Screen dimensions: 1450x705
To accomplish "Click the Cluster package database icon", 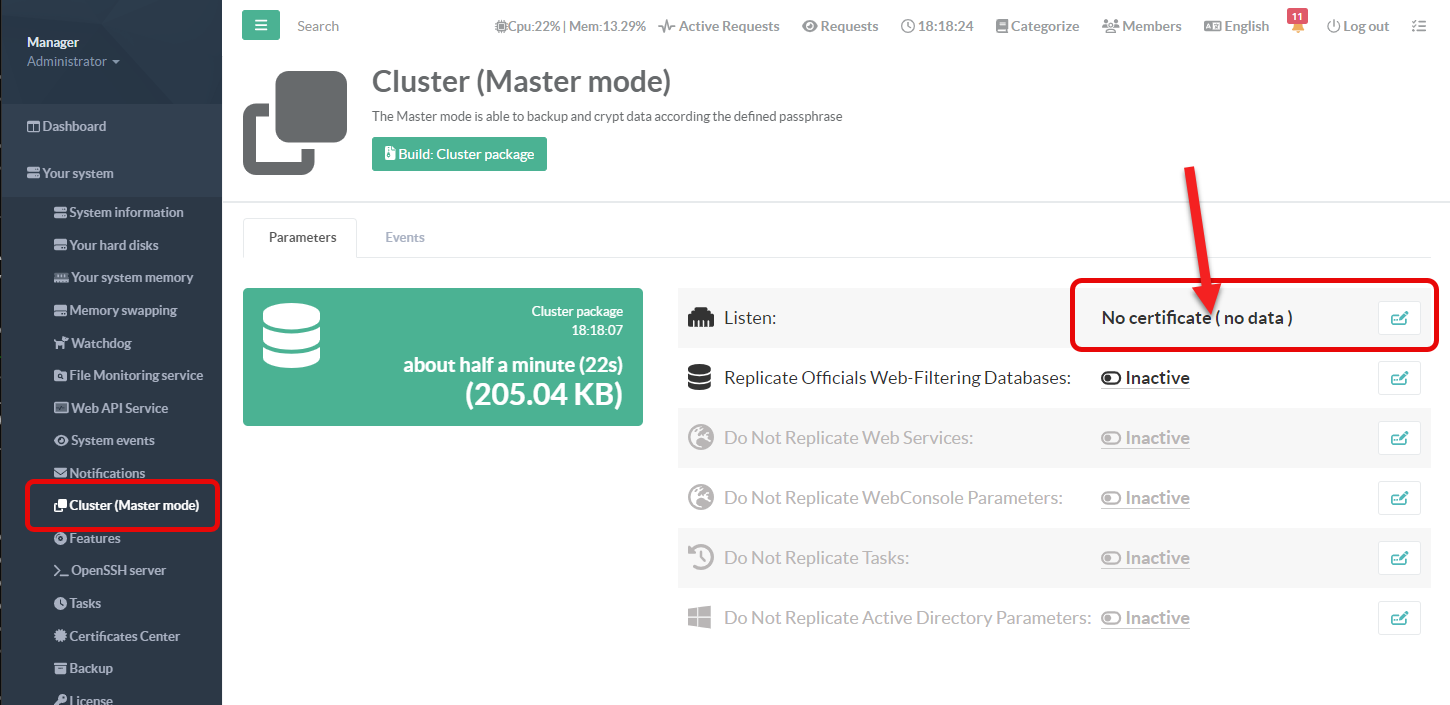I will click(291, 335).
